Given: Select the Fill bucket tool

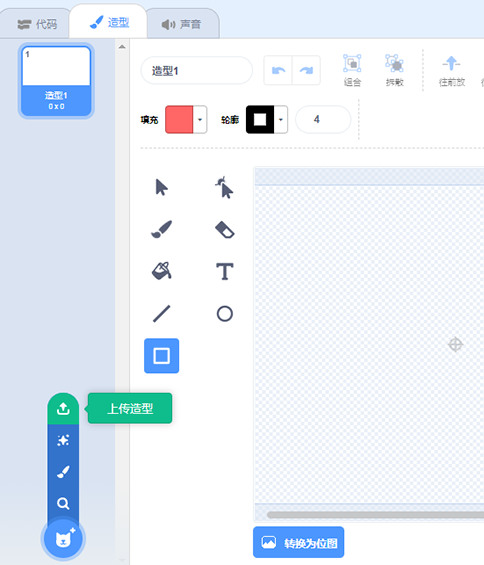Looking at the screenshot, I should coord(161,271).
